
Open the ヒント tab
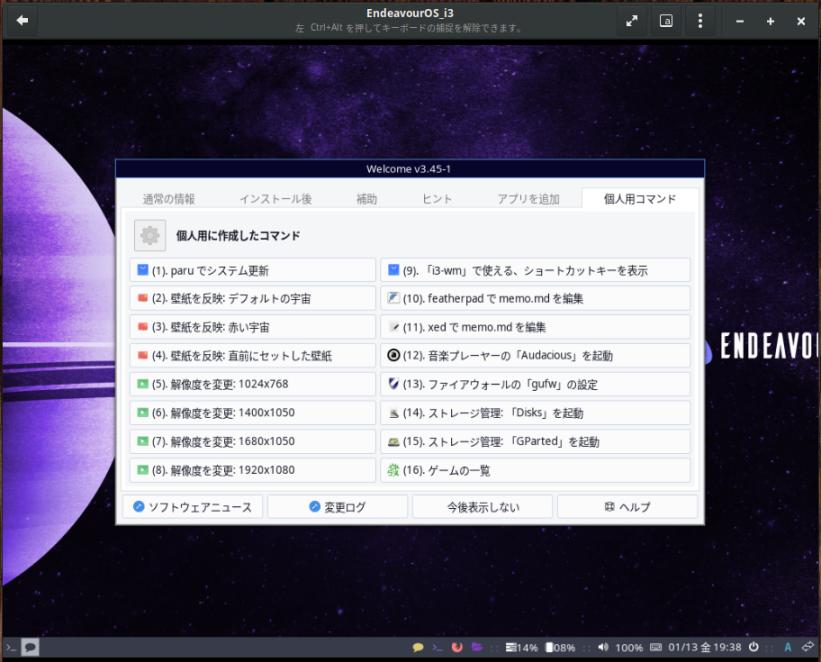click(x=437, y=199)
